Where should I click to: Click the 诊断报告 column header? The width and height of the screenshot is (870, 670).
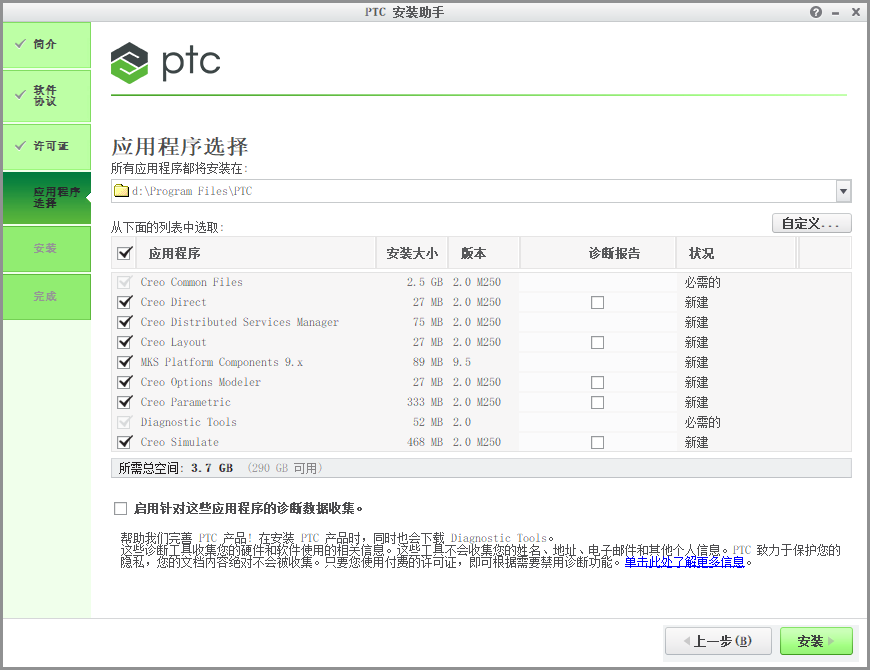[x=598, y=253]
